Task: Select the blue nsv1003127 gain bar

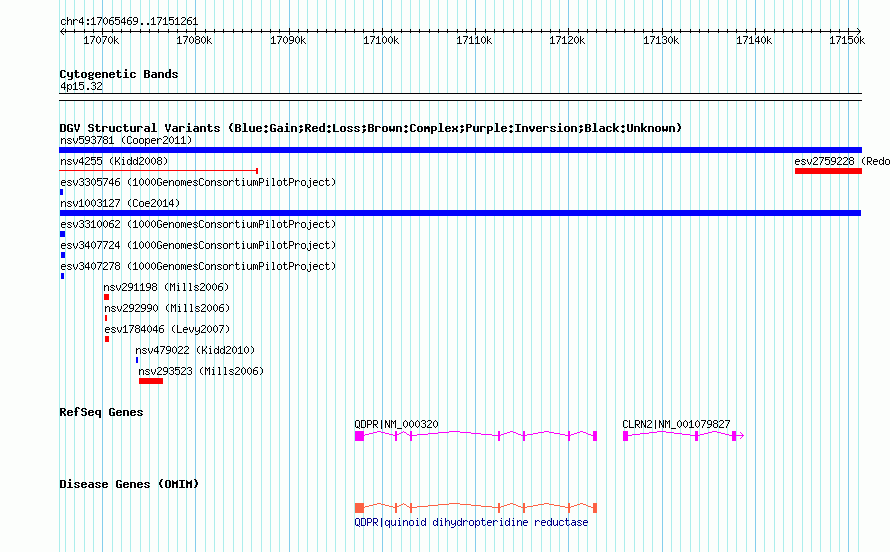Action: coord(460,213)
